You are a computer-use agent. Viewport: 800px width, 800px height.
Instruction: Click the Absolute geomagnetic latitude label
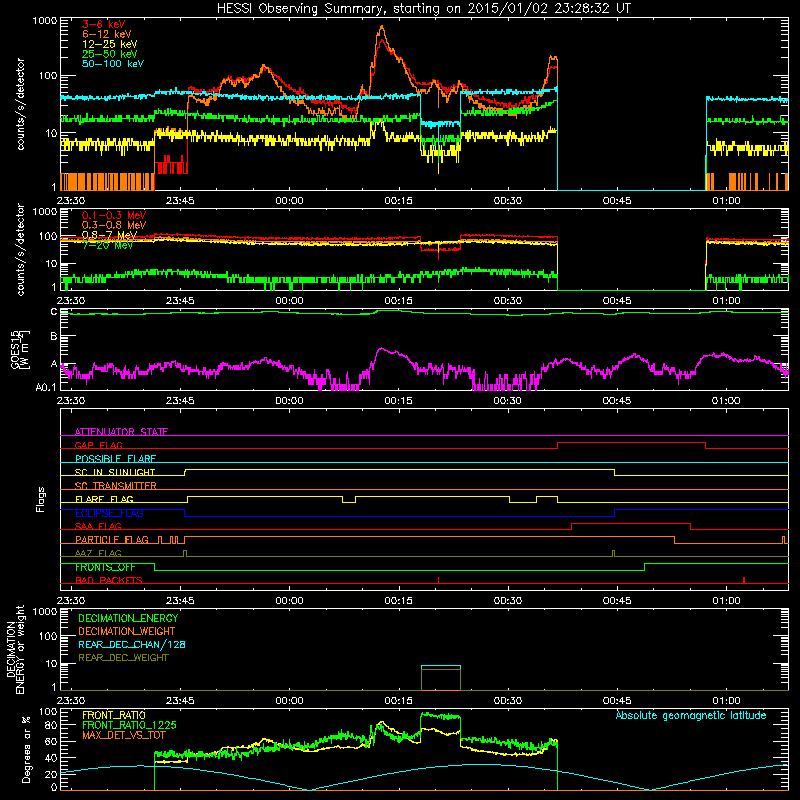(x=691, y=715)
